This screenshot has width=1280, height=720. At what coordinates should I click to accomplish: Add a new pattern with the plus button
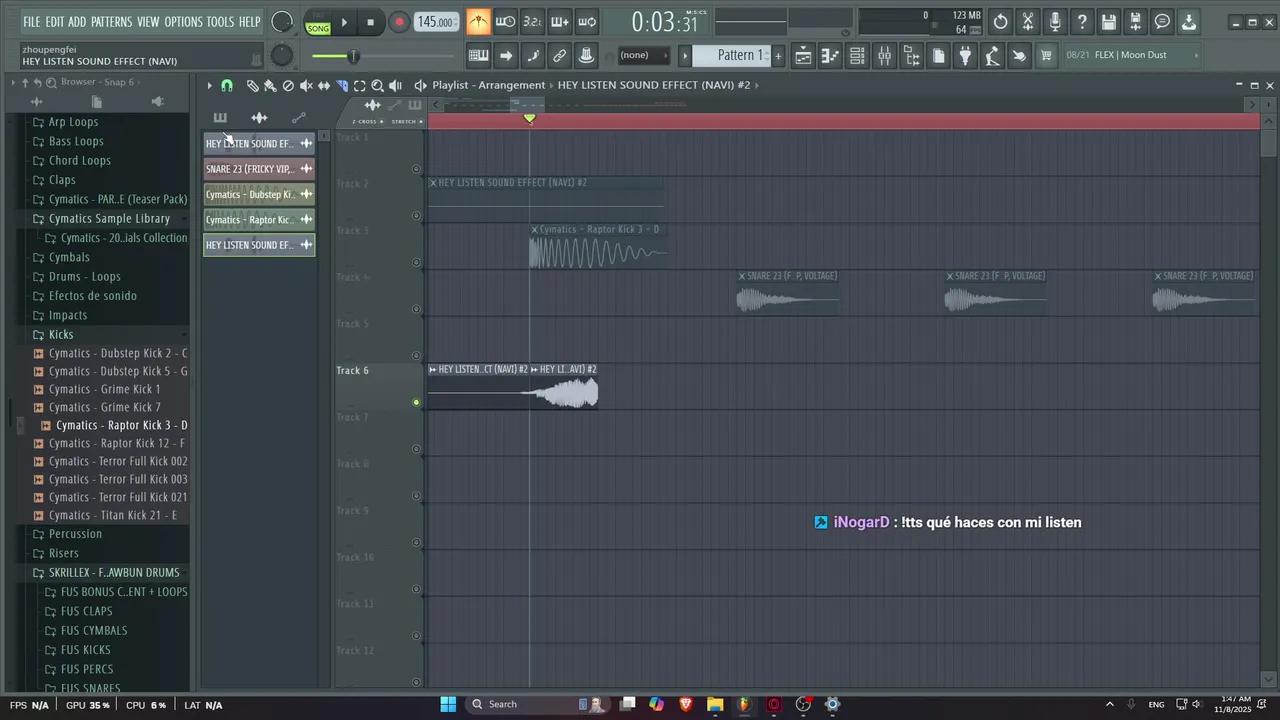coord(778,56)
